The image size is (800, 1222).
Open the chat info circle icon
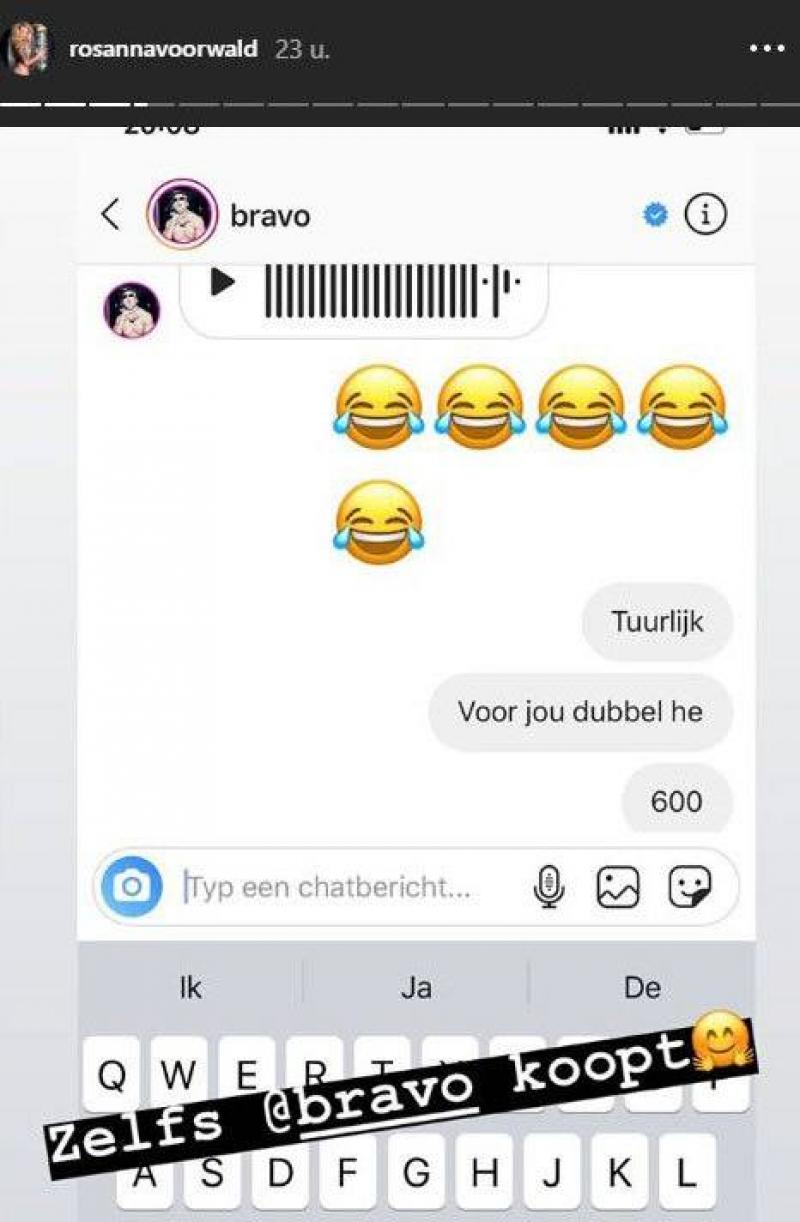[705, 214]
